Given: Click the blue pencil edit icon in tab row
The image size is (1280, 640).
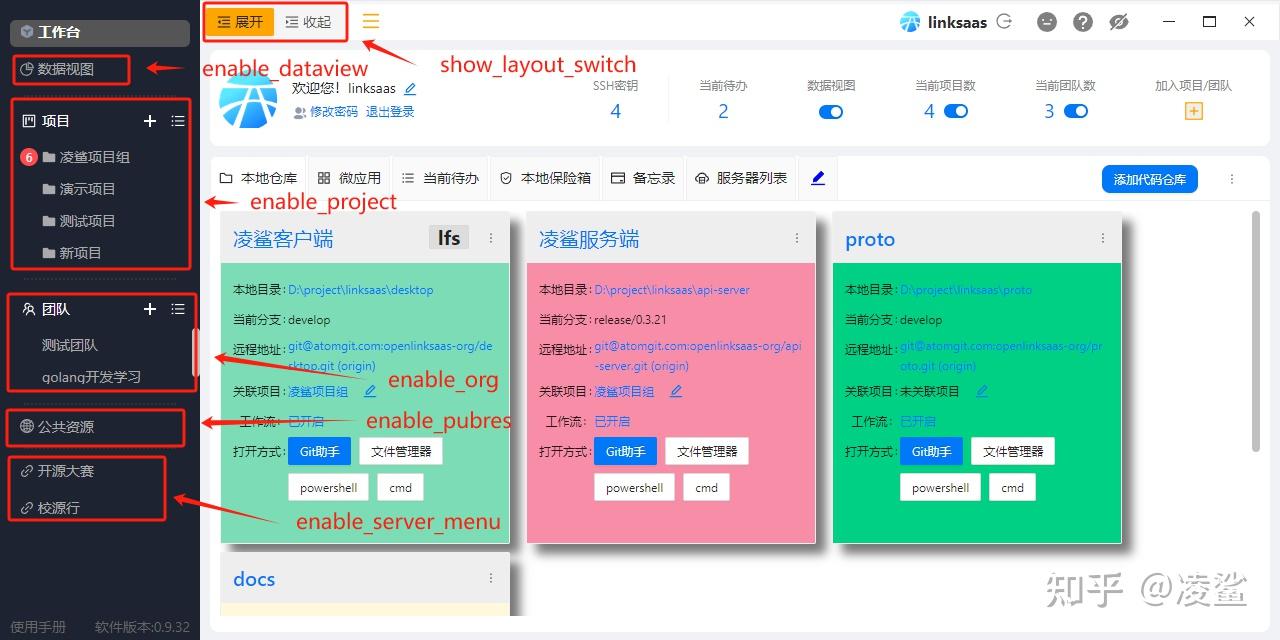Looking at the screenshot, I should pos(818,177).
